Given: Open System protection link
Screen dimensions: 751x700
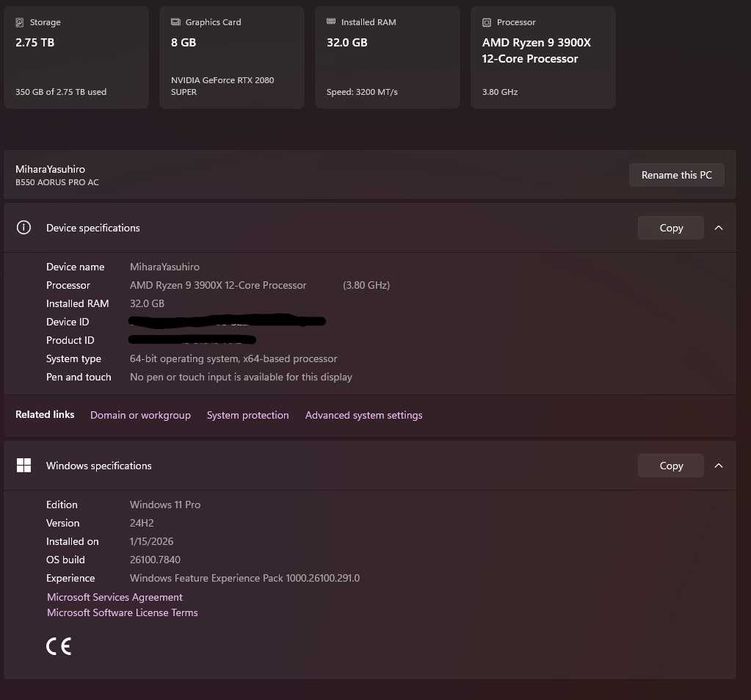Looking at the screenshot, I should [248, 415].
